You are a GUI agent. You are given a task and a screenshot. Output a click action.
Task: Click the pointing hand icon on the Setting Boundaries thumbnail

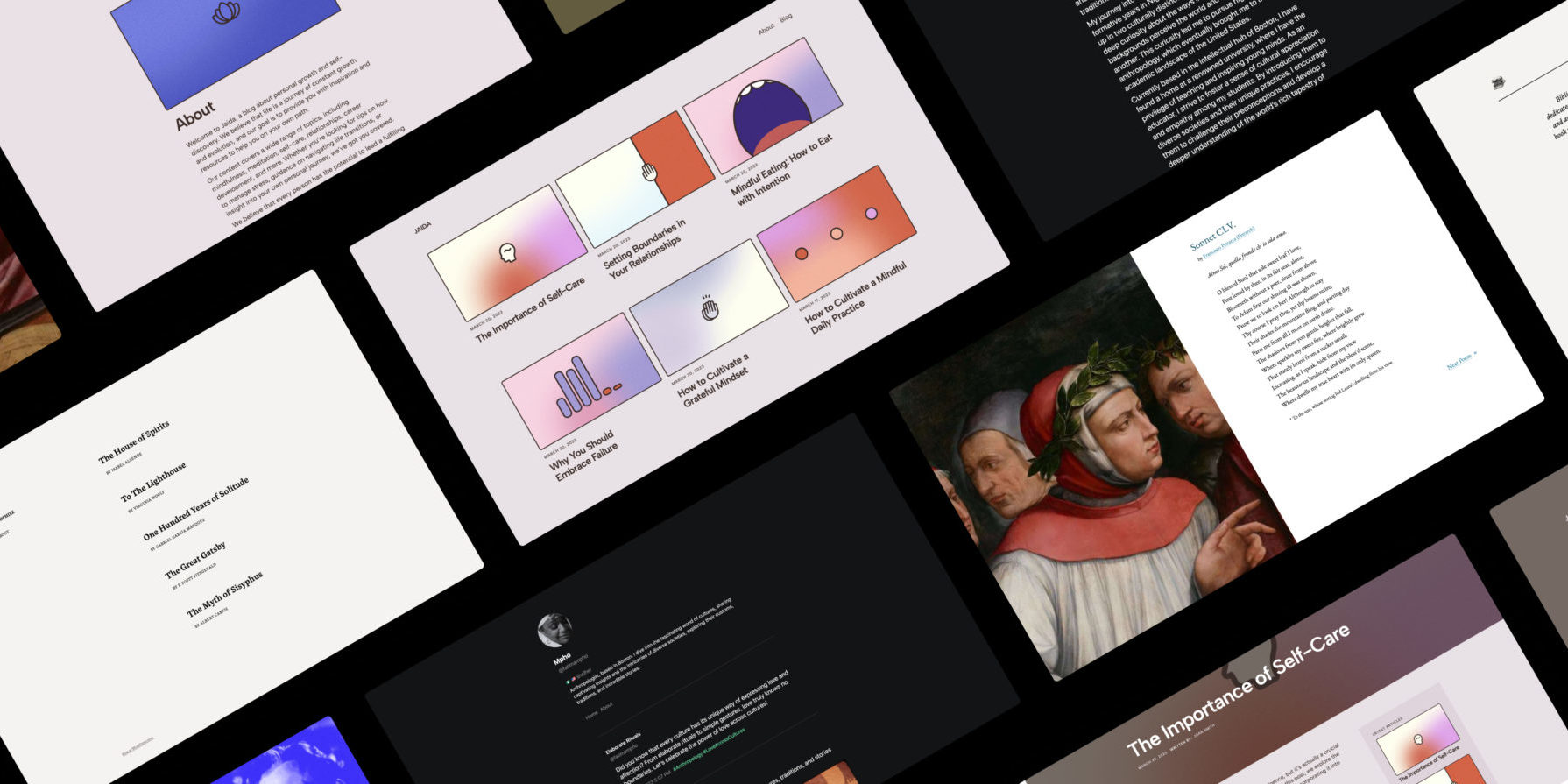click(x=649, y=171)
